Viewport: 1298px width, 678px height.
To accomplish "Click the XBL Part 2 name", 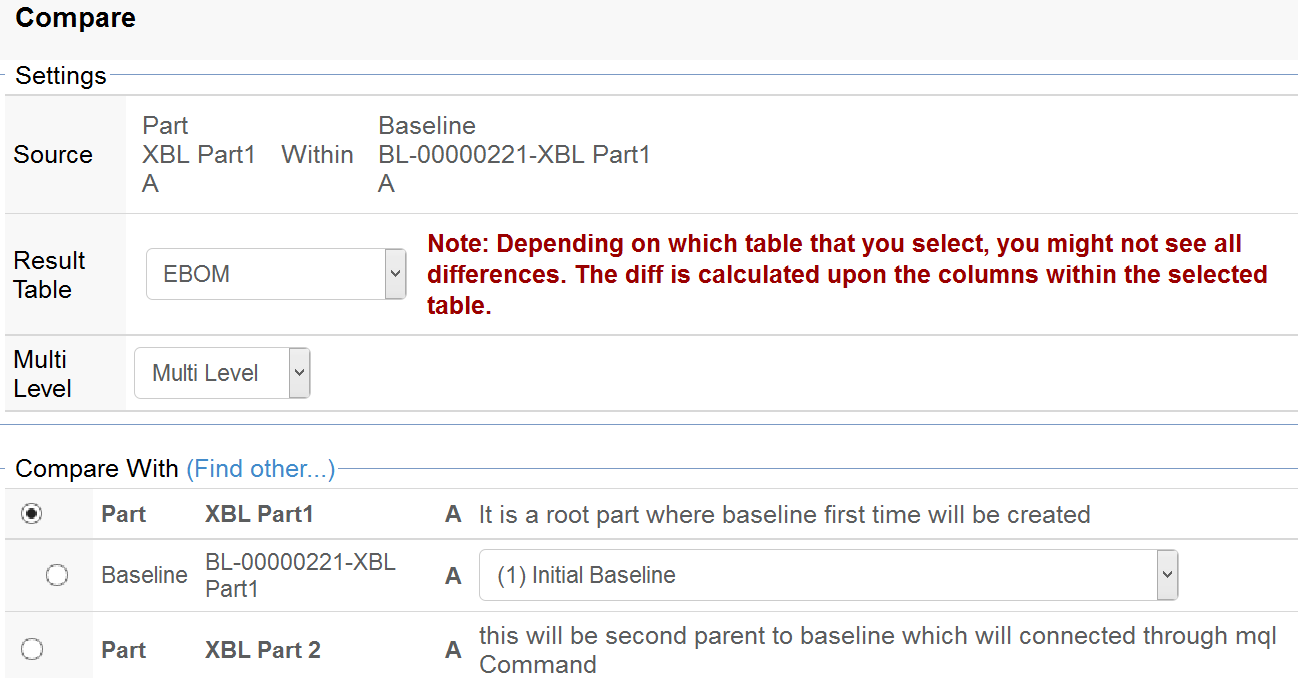I will click(x=263, y=650).
